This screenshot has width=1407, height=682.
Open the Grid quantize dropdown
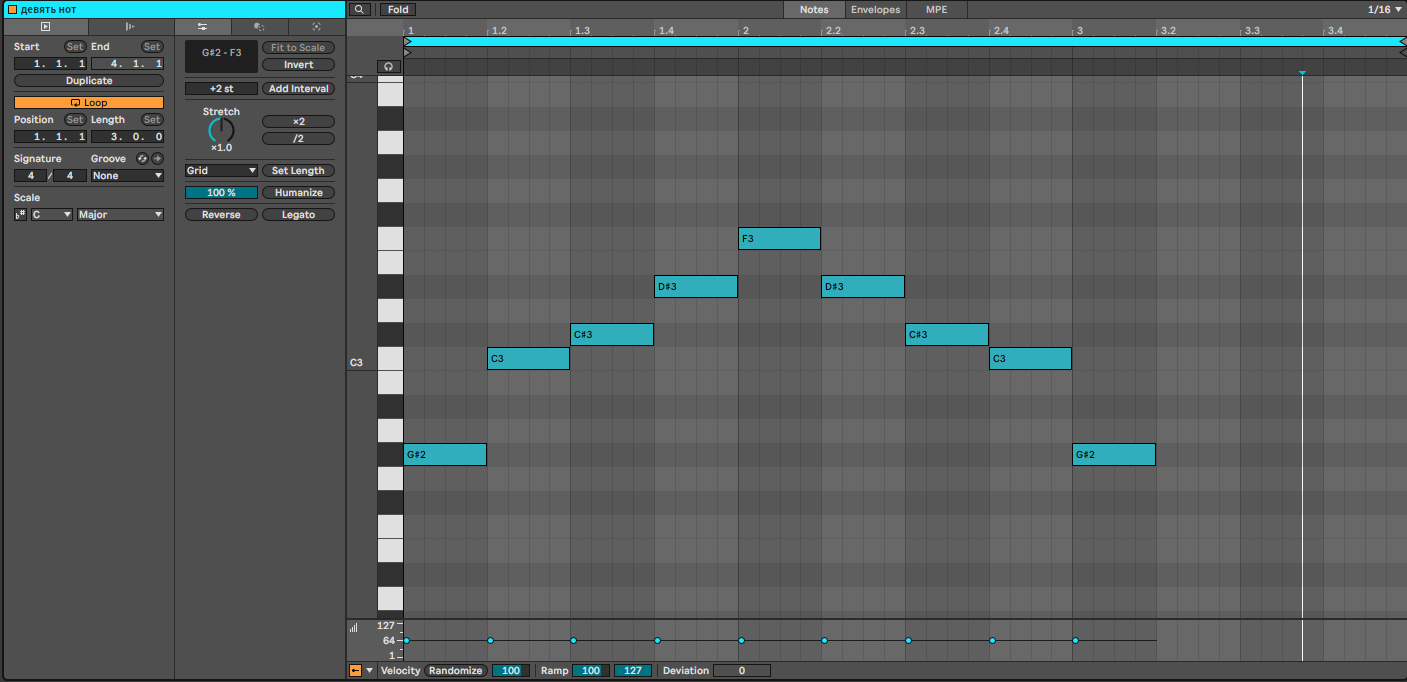pos(221,171)
